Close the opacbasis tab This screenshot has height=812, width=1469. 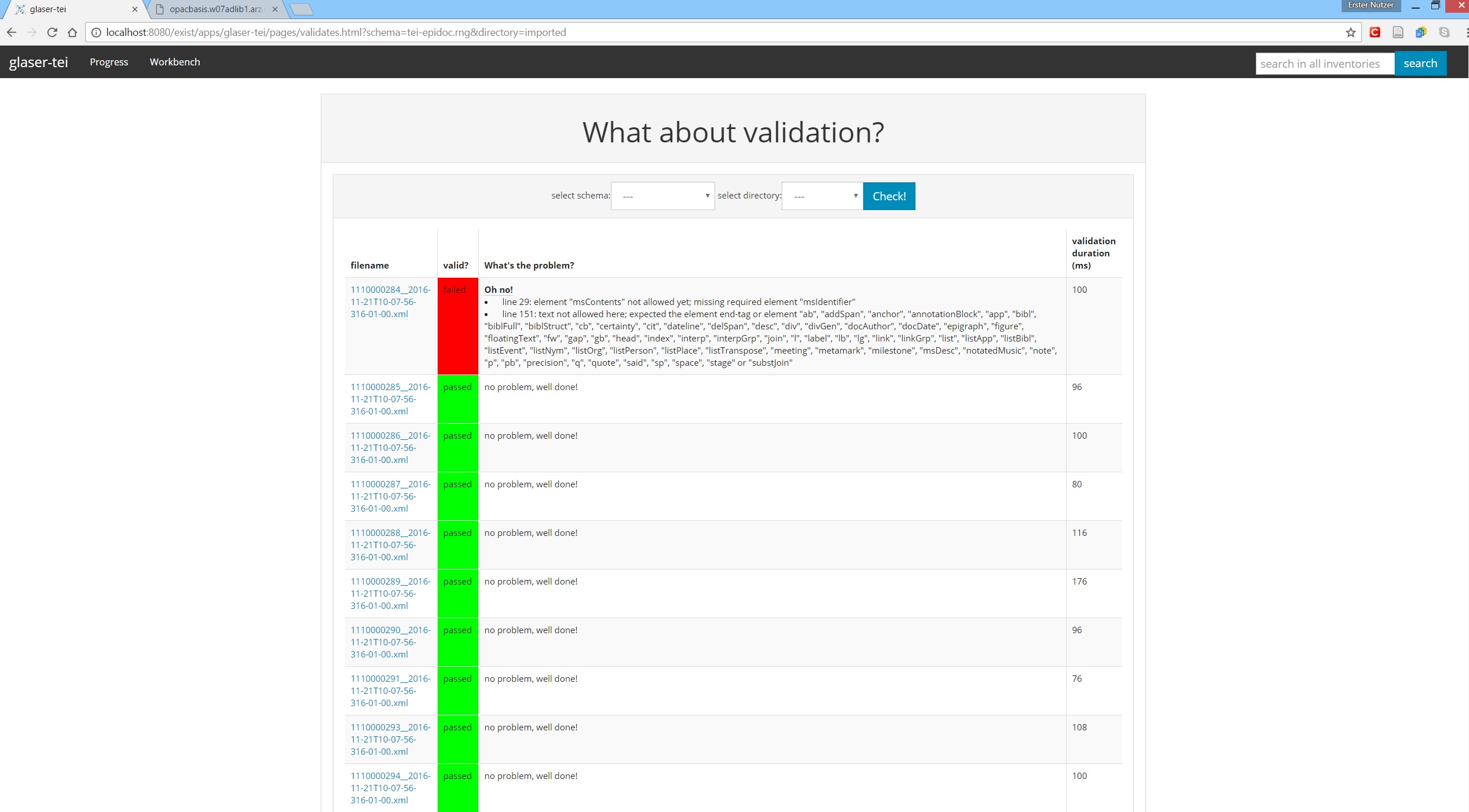pyautogui.click(x=275, y=9)
